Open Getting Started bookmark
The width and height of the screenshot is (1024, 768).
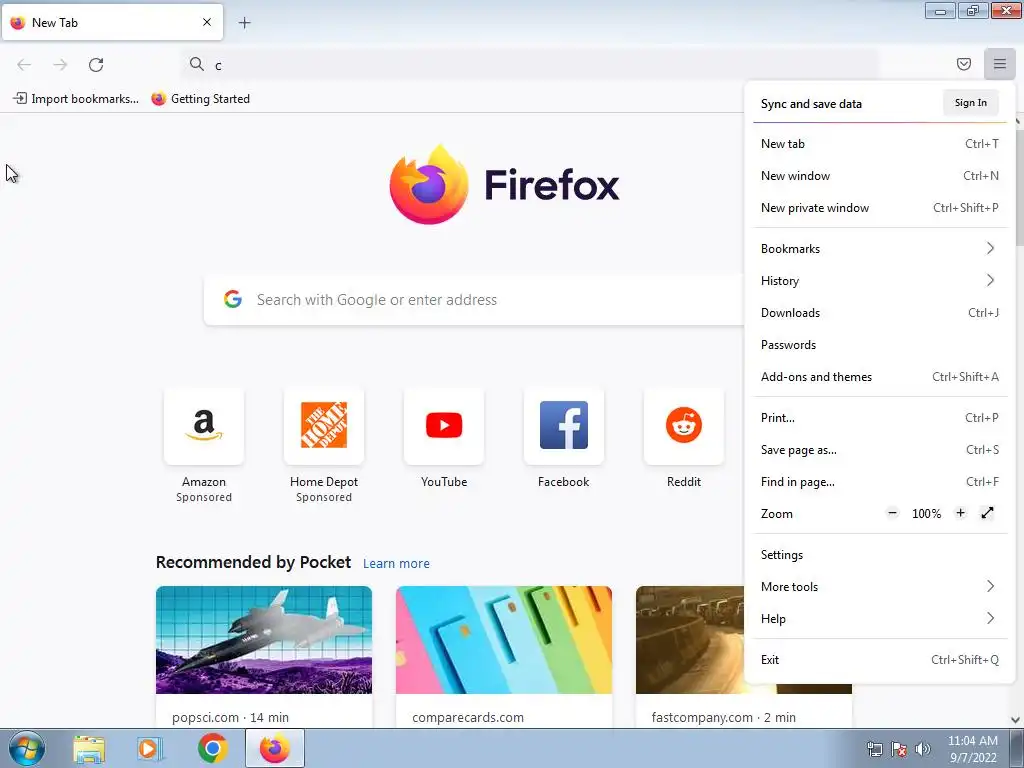[200, 99]
